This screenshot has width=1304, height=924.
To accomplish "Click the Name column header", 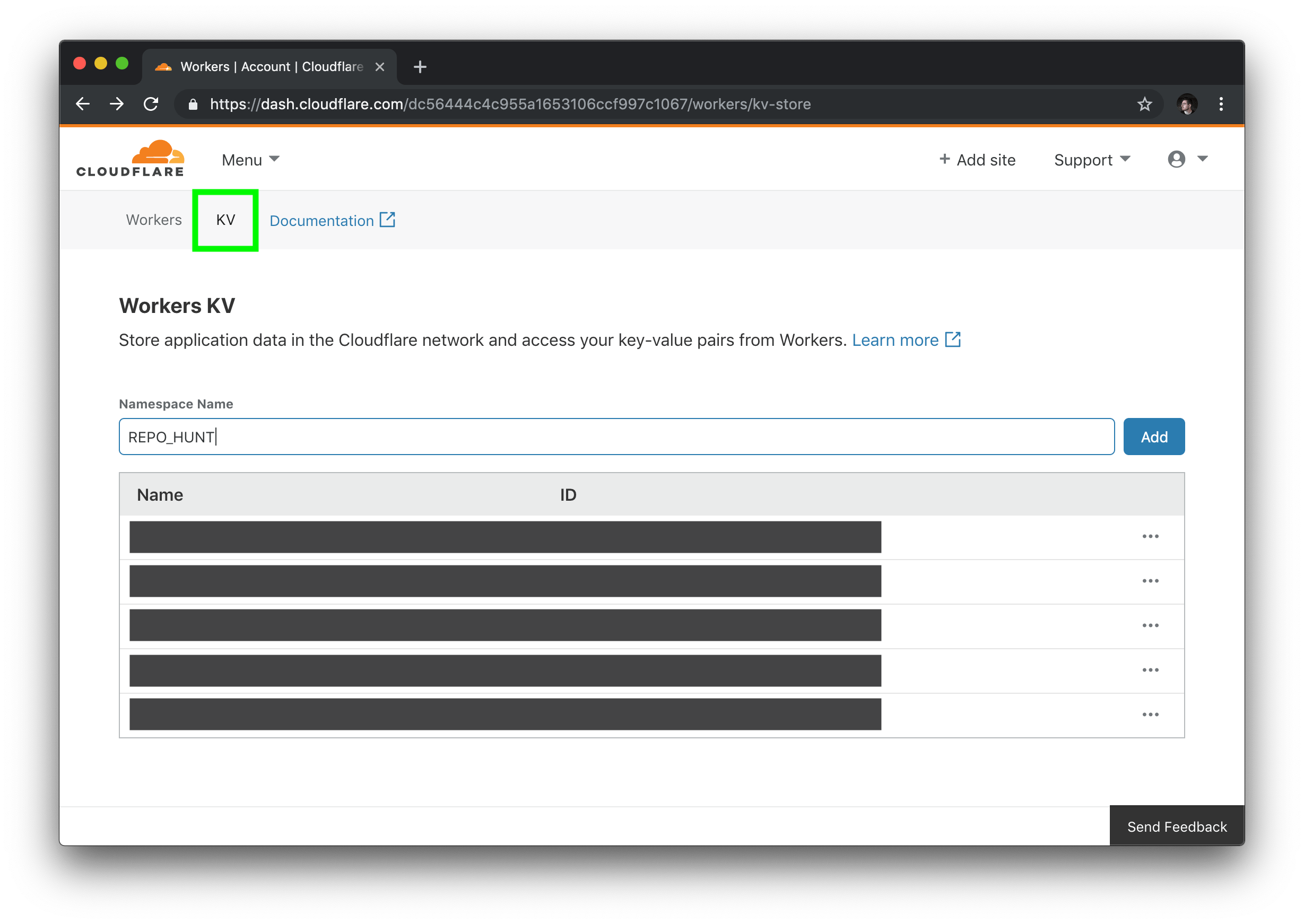I will 160,495.
